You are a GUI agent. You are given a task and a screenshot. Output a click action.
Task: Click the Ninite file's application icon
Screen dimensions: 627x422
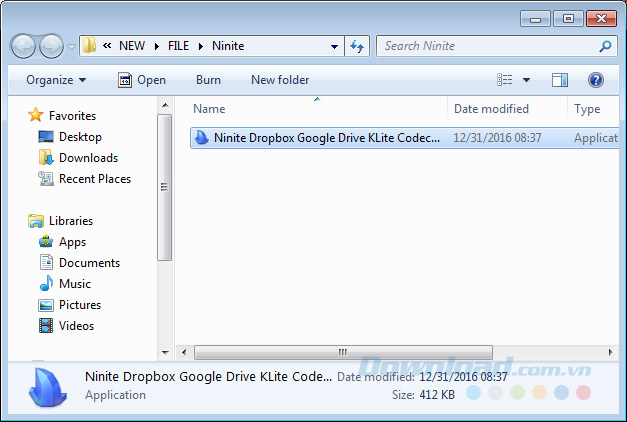tap(202, 138)
